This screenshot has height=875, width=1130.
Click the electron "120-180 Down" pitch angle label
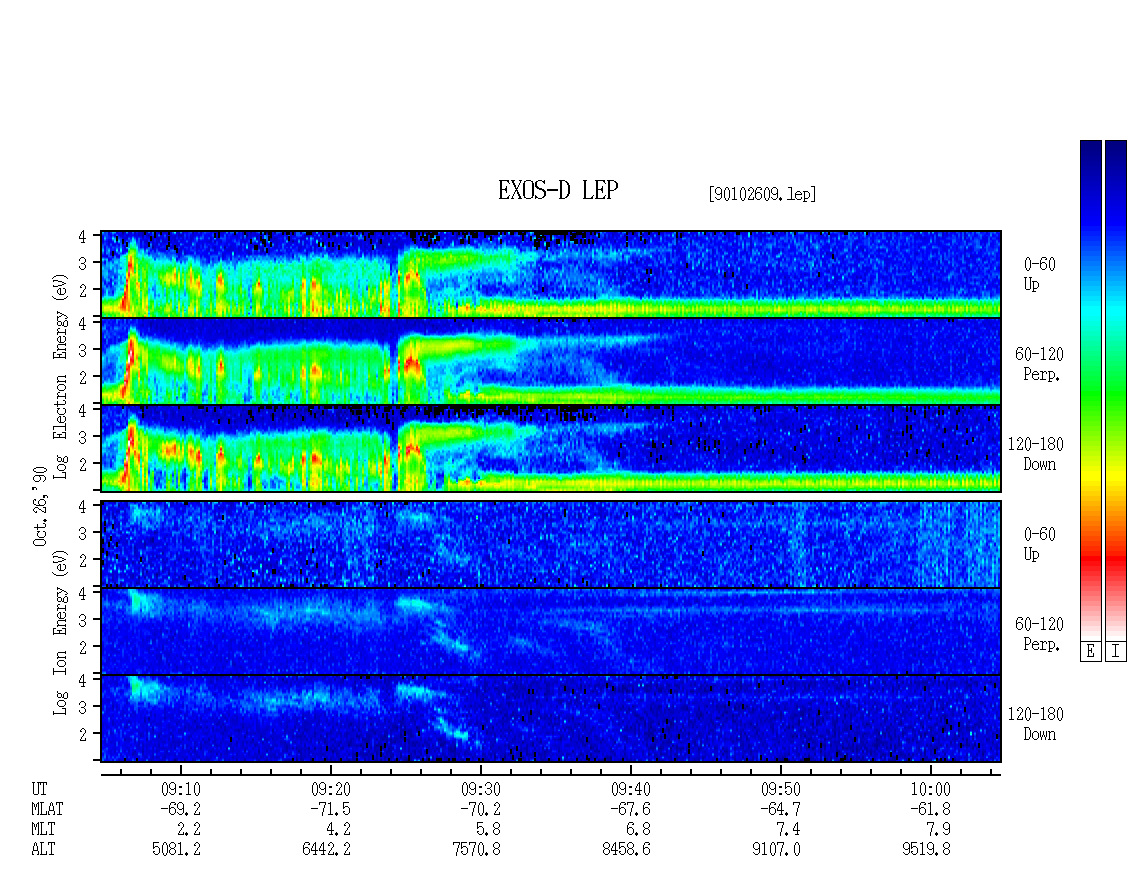point(1036,454)
